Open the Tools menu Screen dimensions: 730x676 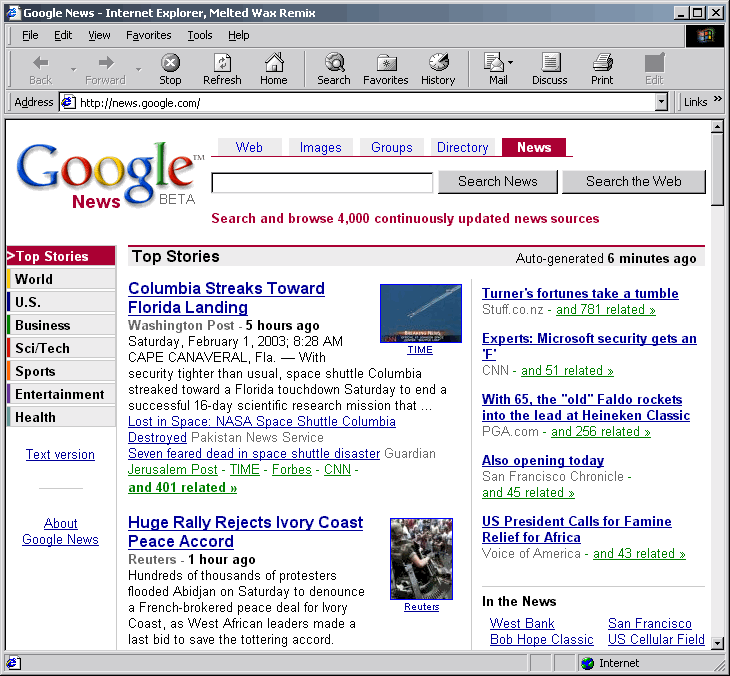[200, 35]
